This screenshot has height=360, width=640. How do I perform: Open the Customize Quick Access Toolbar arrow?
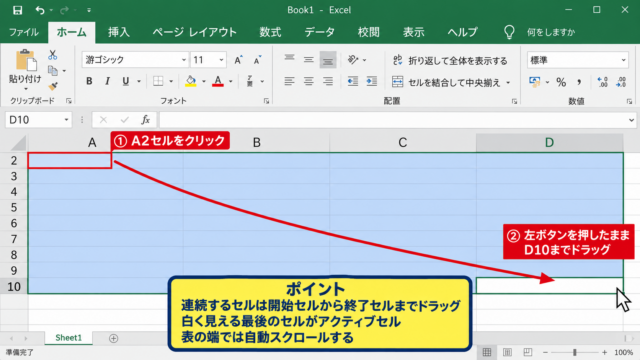pos(89,10)
